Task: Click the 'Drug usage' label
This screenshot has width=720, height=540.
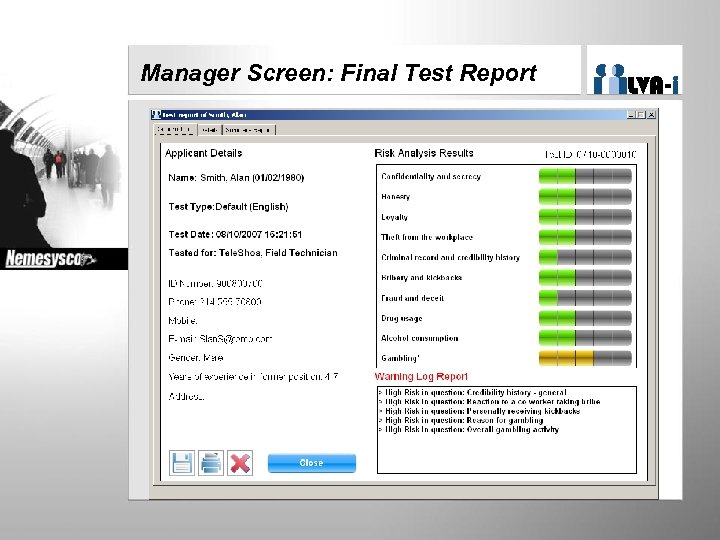Action: coord(401,318)
